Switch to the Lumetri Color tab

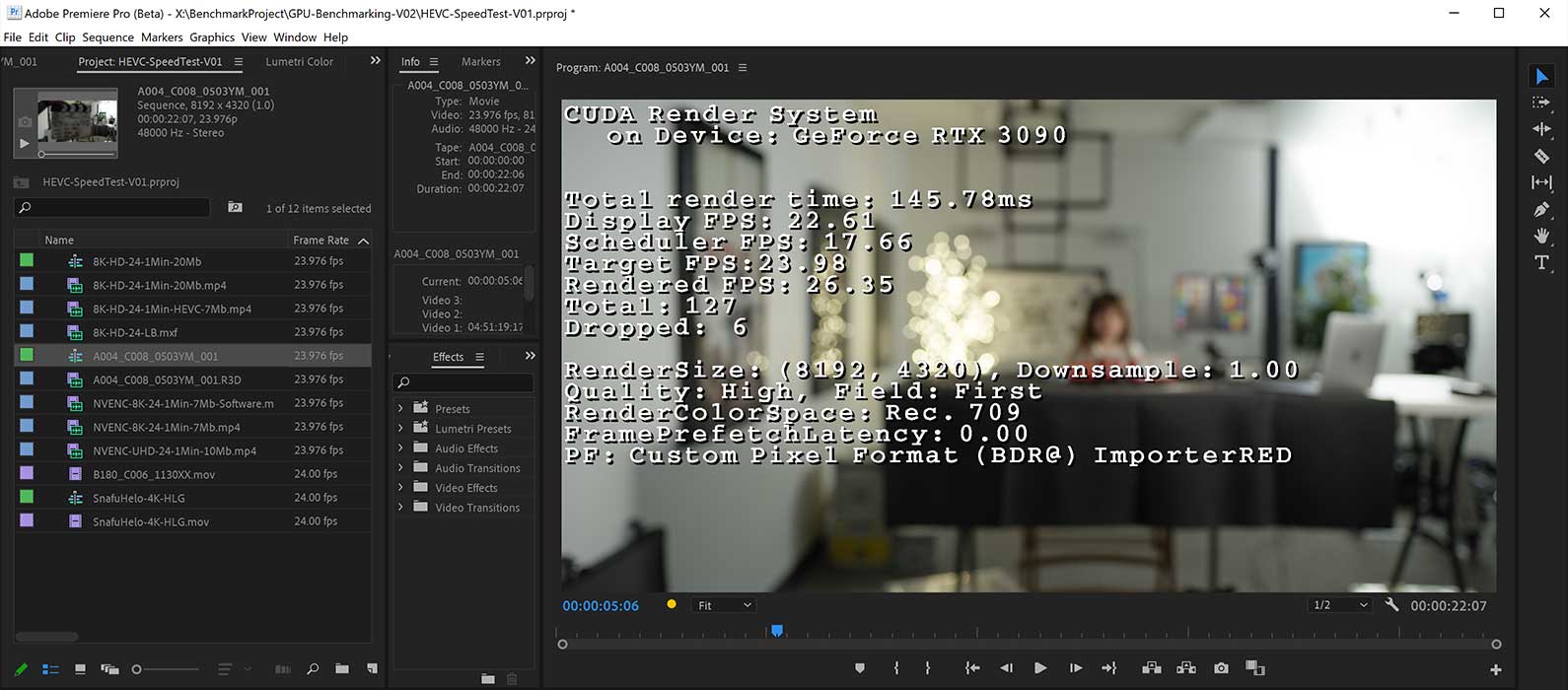(299, 61)
